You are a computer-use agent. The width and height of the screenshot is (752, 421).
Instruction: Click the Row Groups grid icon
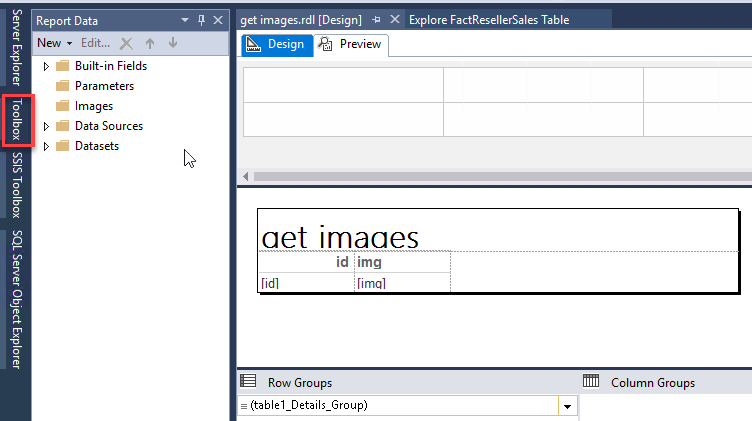click(248, 382)
